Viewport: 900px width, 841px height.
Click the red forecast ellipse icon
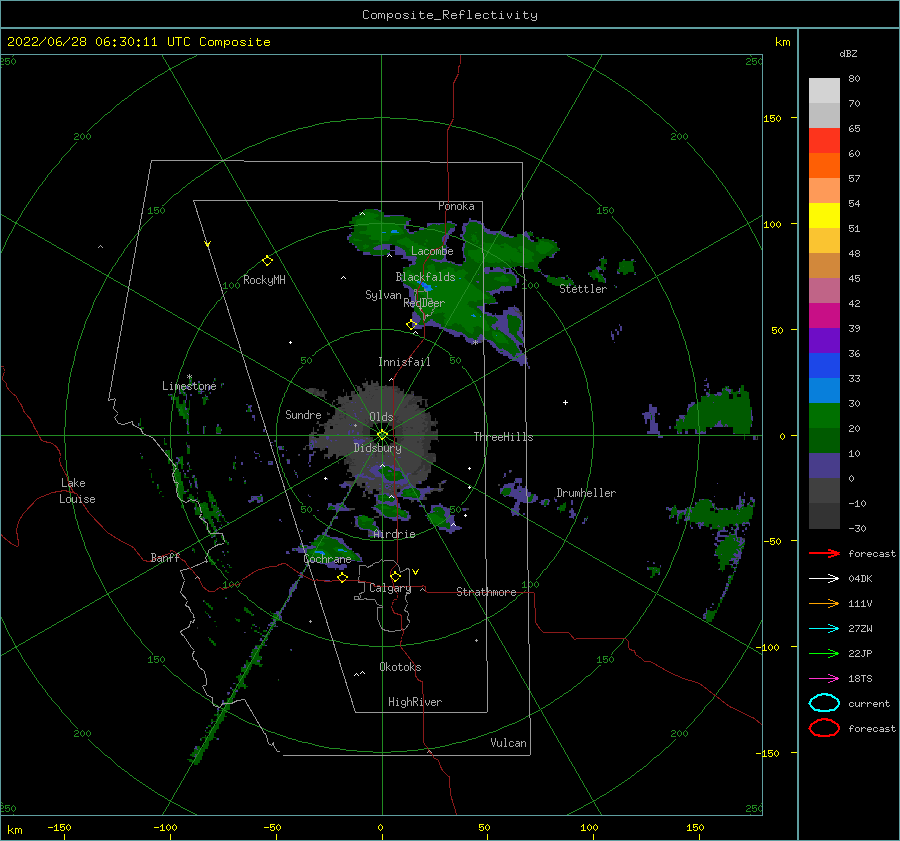tap(824, 728)
